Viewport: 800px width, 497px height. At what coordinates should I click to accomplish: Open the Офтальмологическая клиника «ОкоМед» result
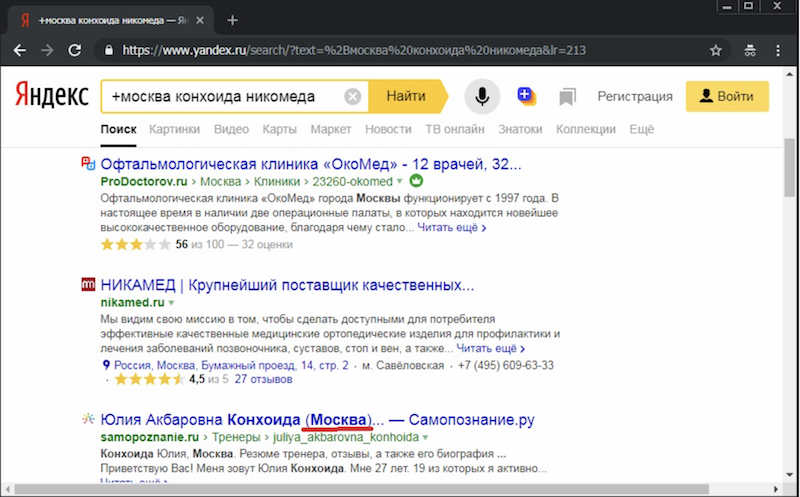[x=311, y=164]
